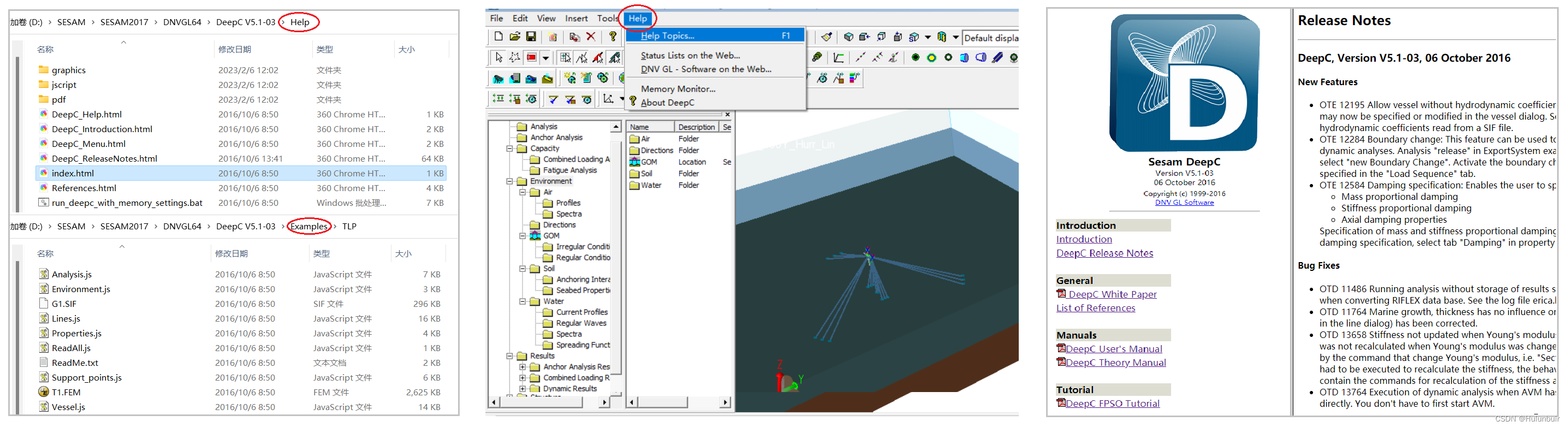Select the arrow pointer selection tool

[x=499, y=57]
